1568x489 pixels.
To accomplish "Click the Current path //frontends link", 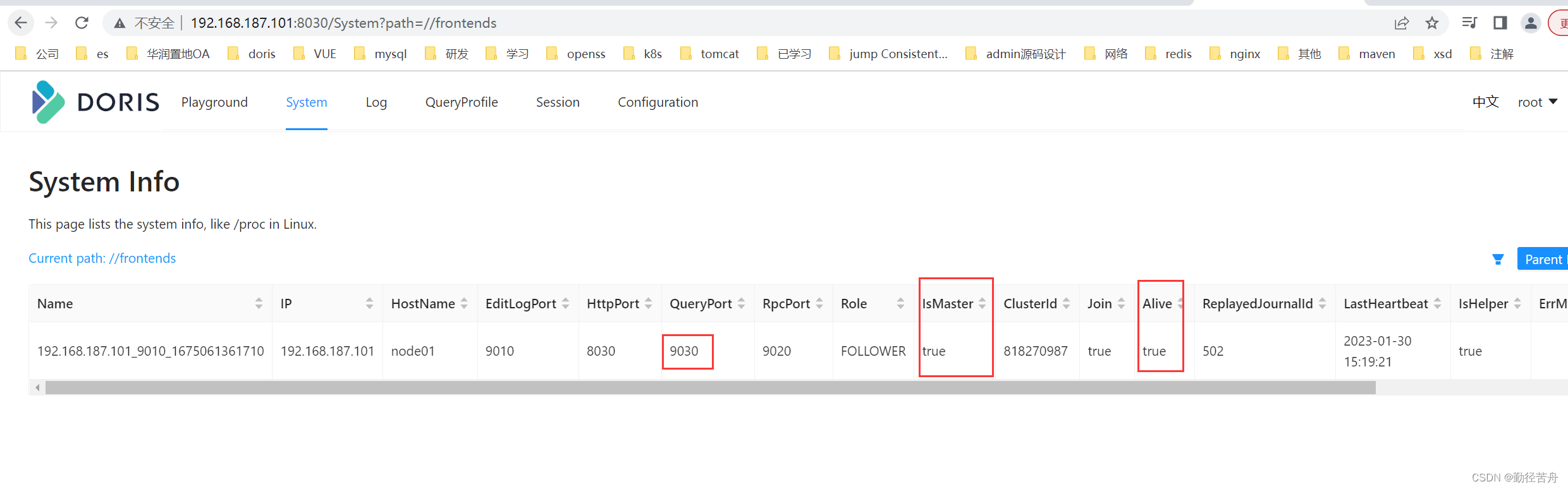I will (x=102, y=258).
